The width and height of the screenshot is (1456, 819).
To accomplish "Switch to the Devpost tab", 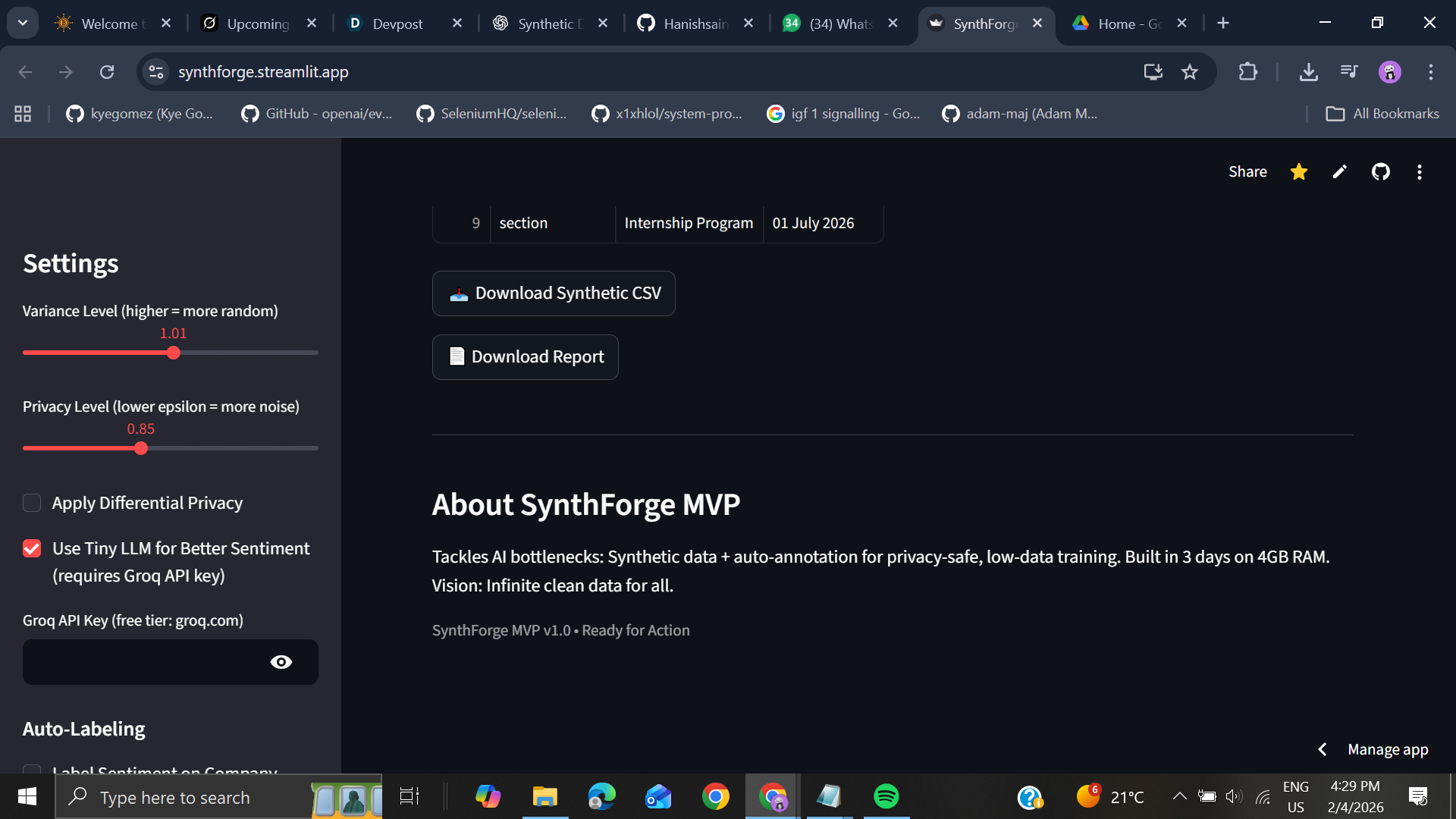I will tap(397, 24).
